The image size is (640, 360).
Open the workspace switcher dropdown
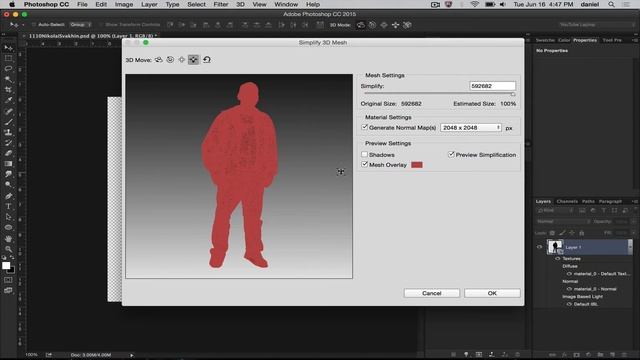(x=597, y=25)
